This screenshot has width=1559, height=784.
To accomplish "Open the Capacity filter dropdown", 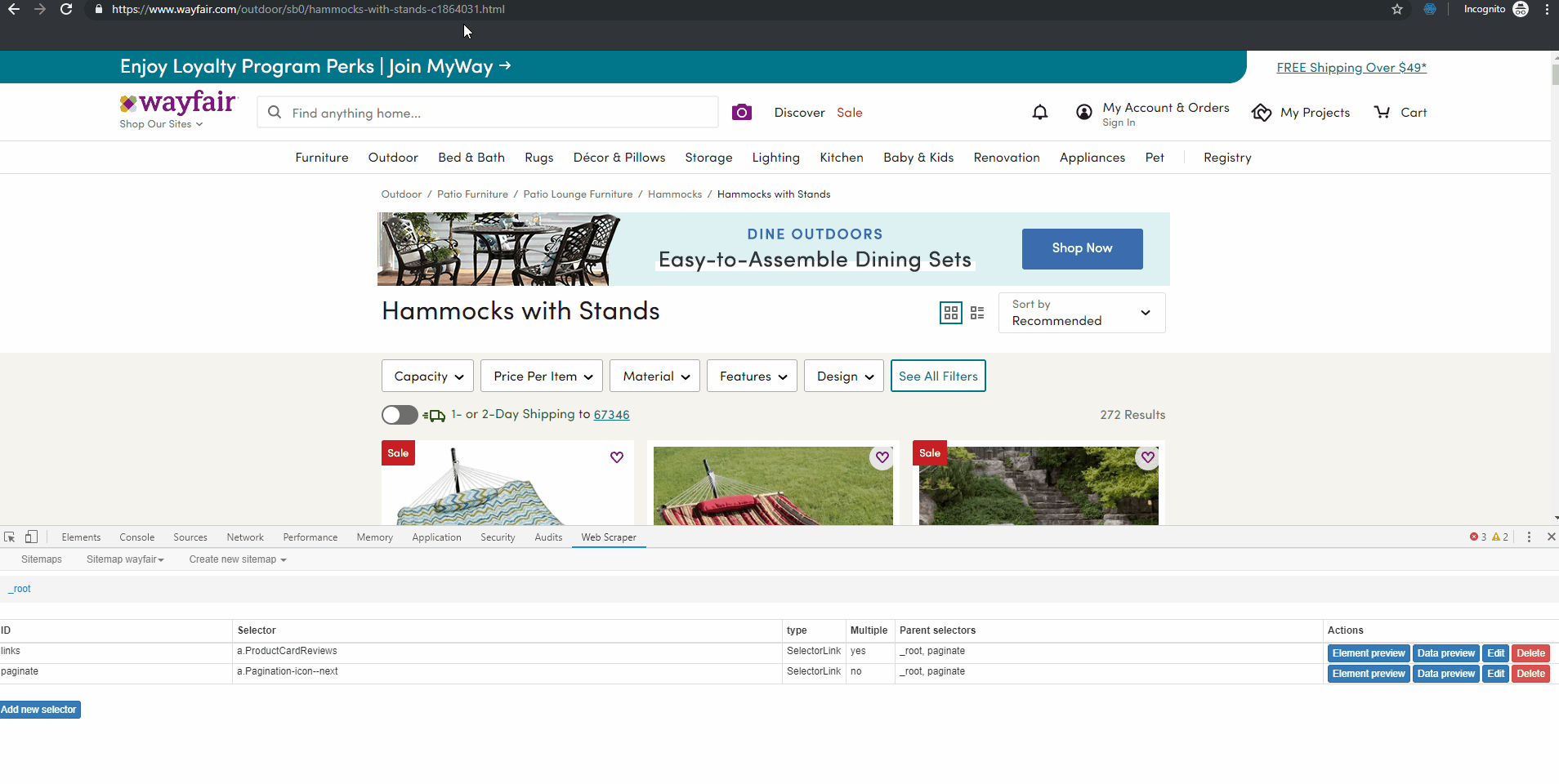I will [427, 376].
